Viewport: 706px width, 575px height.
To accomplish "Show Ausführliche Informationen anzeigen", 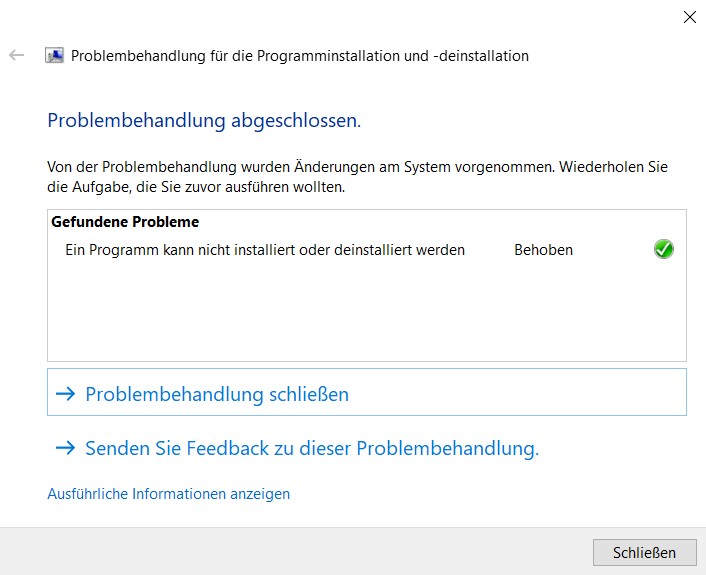I will 168,494.
